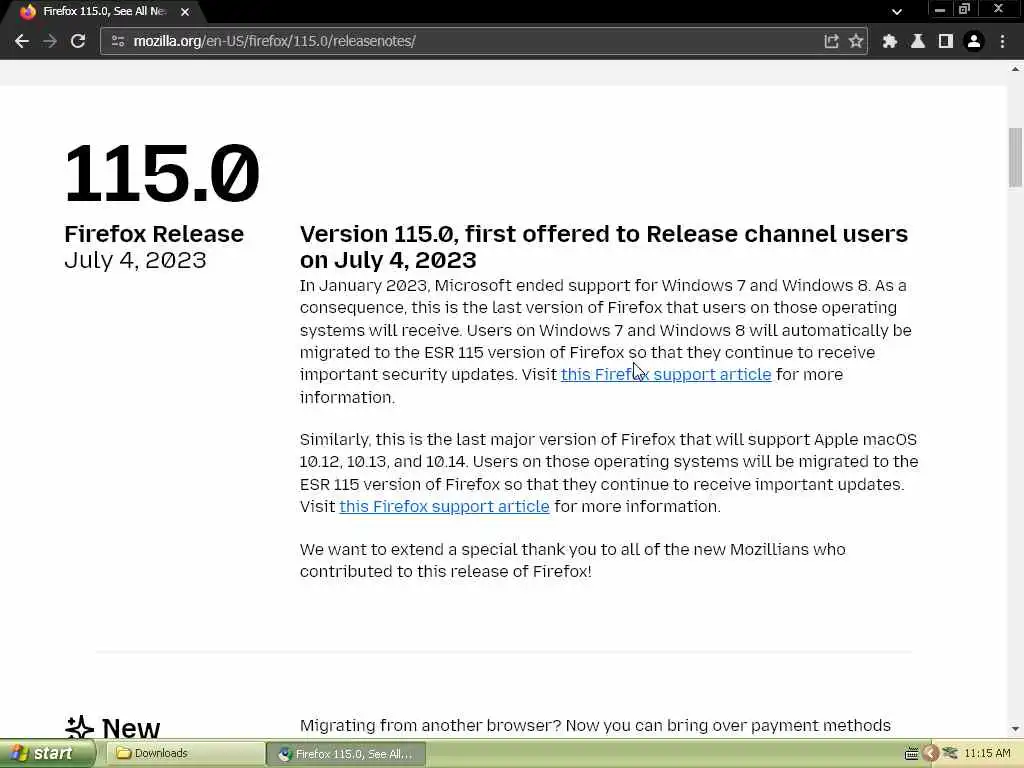Click the scroll down arrow
The height and width of the screenshot is (768, 1024).
(1015, 728)
